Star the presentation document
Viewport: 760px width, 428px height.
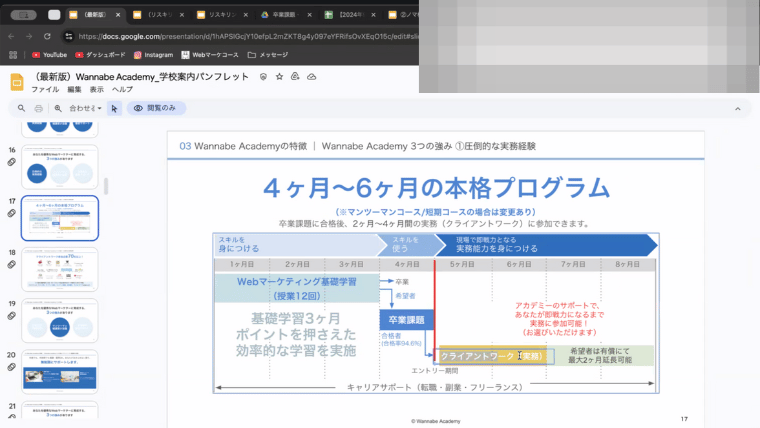[279, 77]
